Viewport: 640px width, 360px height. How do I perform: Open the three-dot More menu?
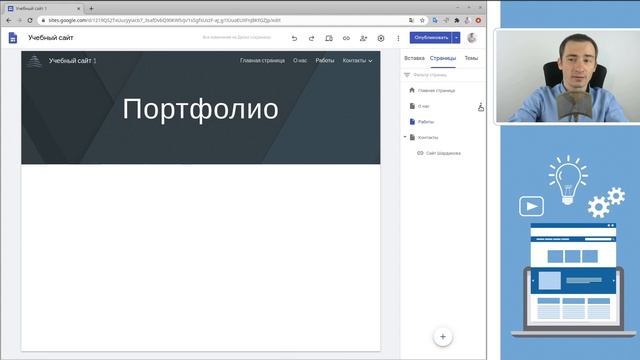point(398,38)
